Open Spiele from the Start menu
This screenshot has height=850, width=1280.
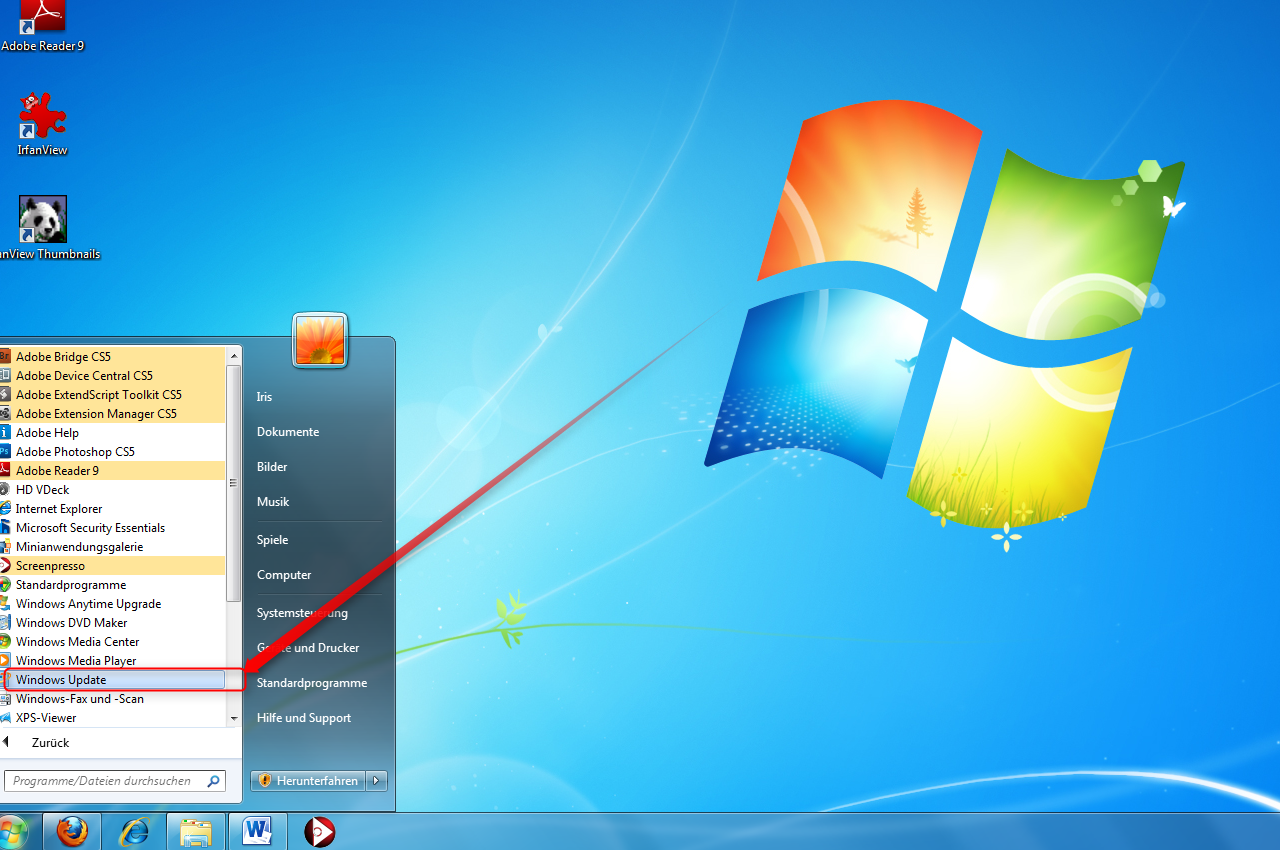coord(272,540)
